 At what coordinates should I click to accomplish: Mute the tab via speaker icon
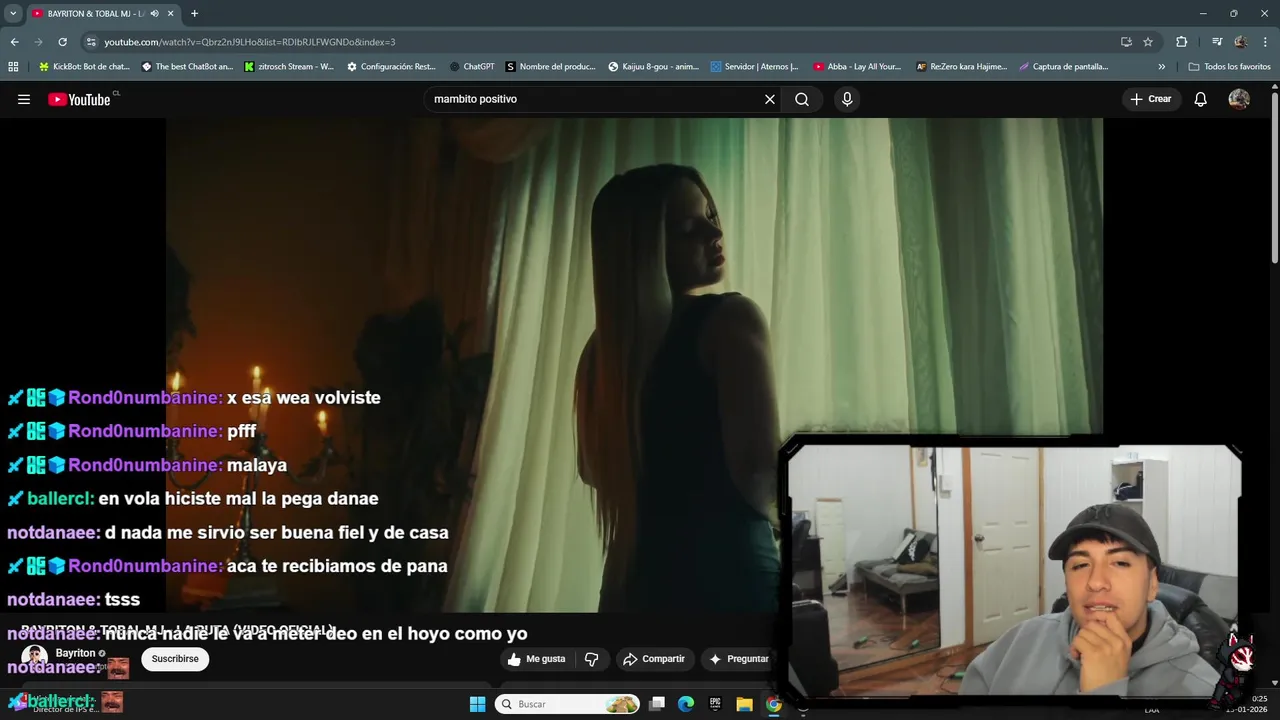tap(154, 14)
